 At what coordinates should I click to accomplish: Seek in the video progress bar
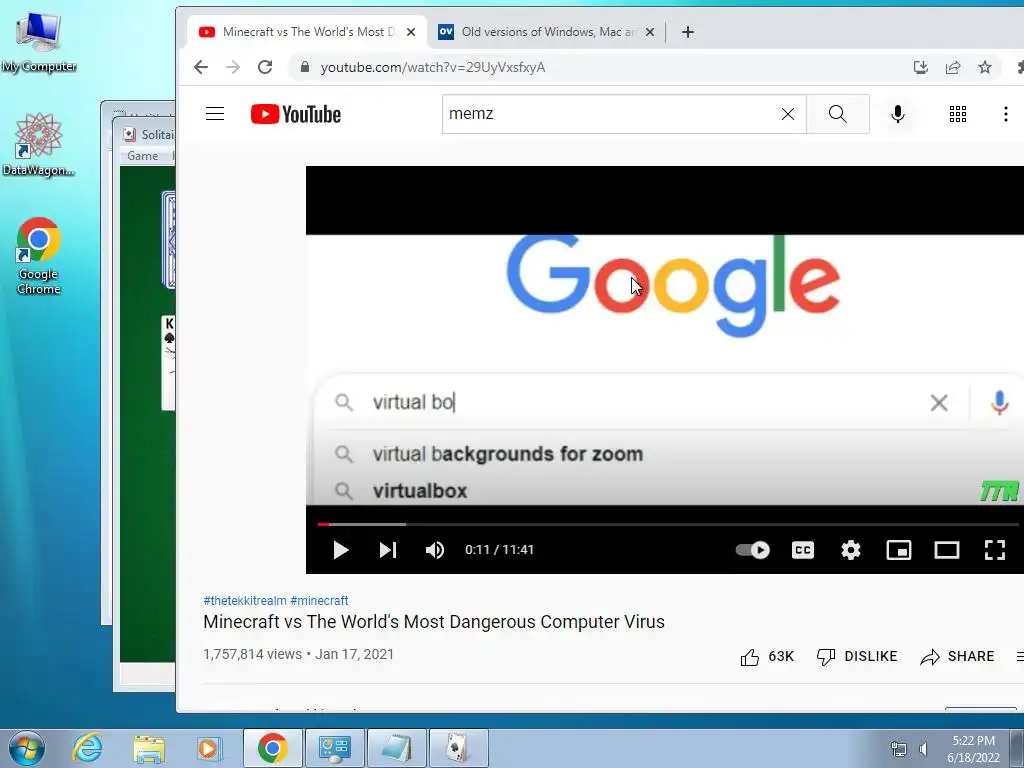coord(667,524)
